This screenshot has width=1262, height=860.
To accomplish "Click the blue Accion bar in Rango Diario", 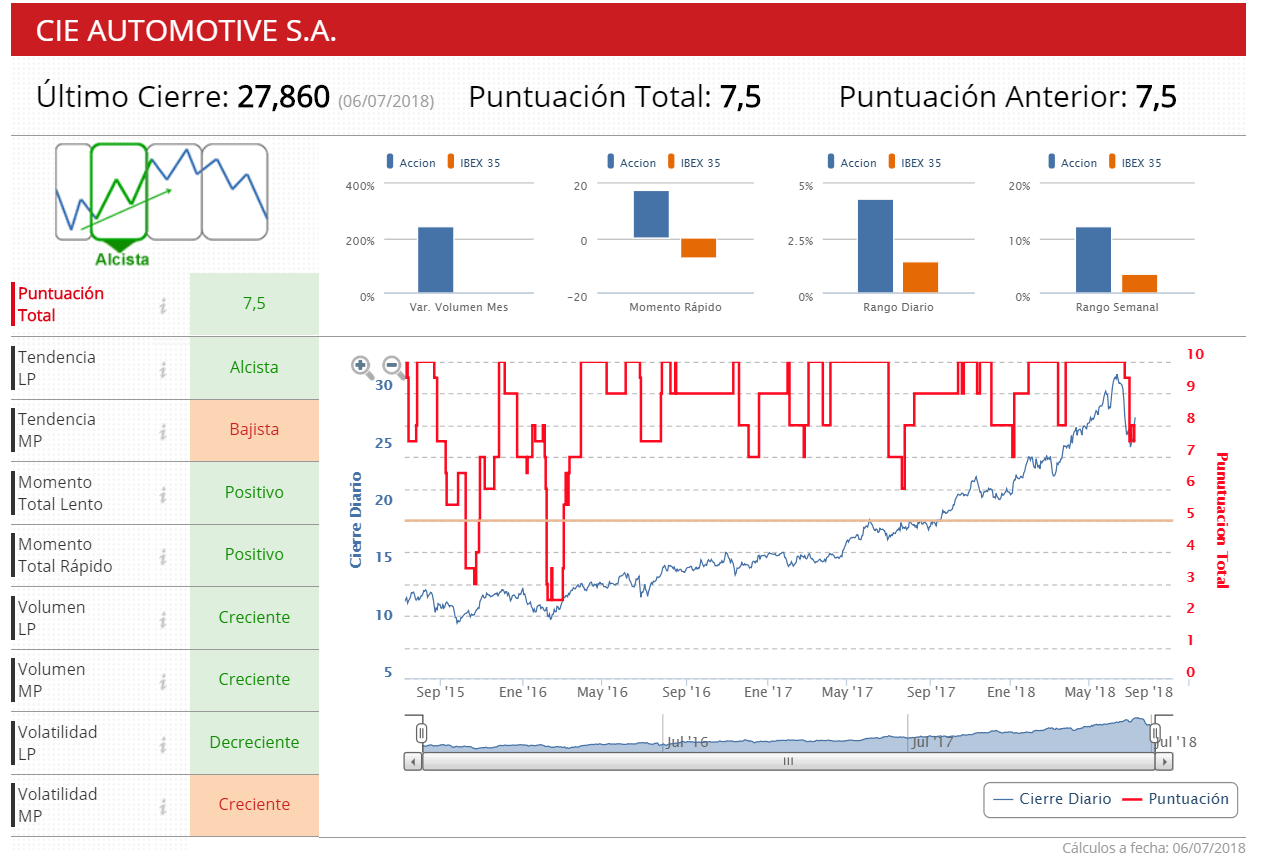I will coord(875,246).
